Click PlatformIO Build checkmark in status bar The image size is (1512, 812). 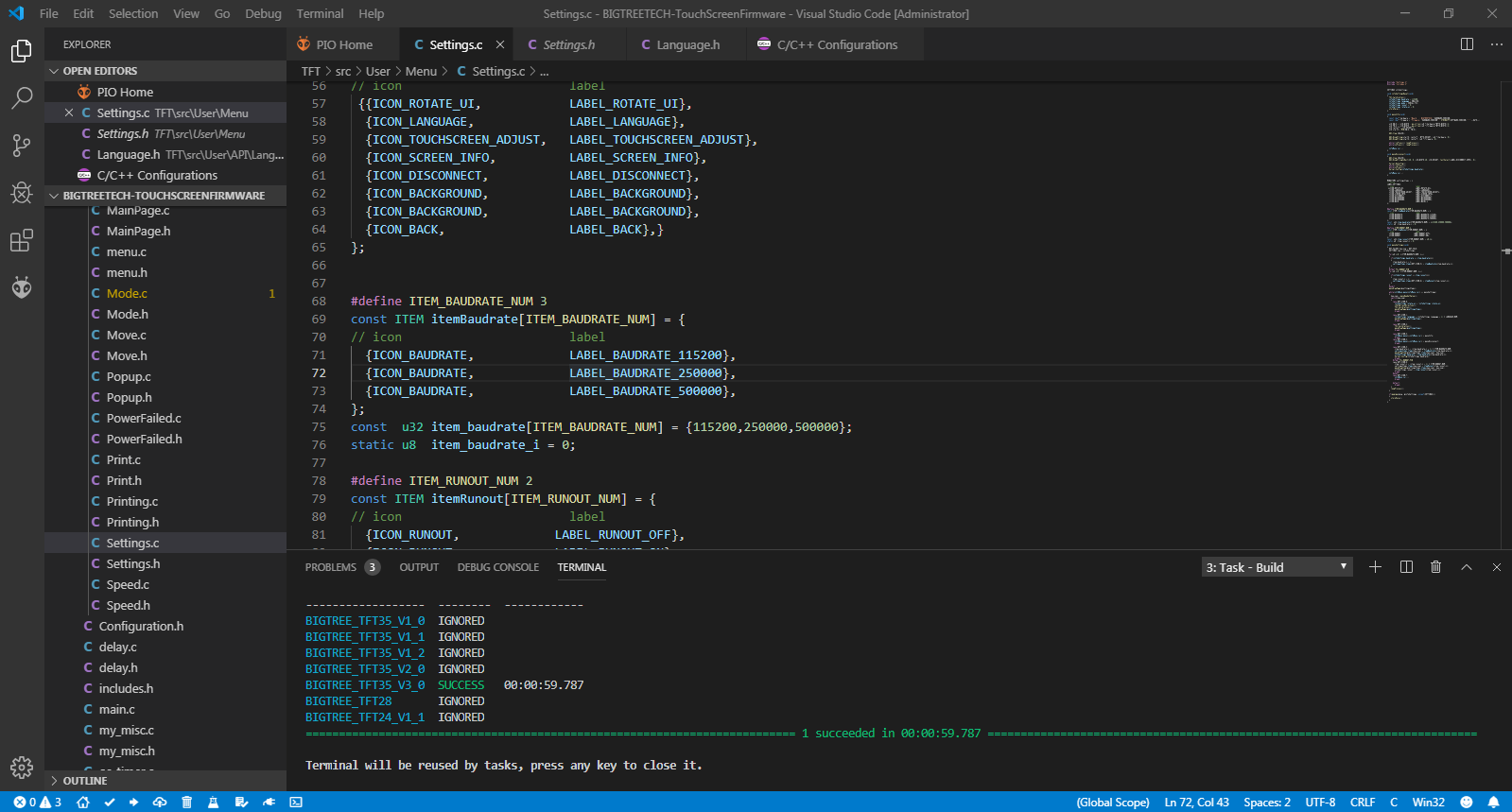point(110,803)
